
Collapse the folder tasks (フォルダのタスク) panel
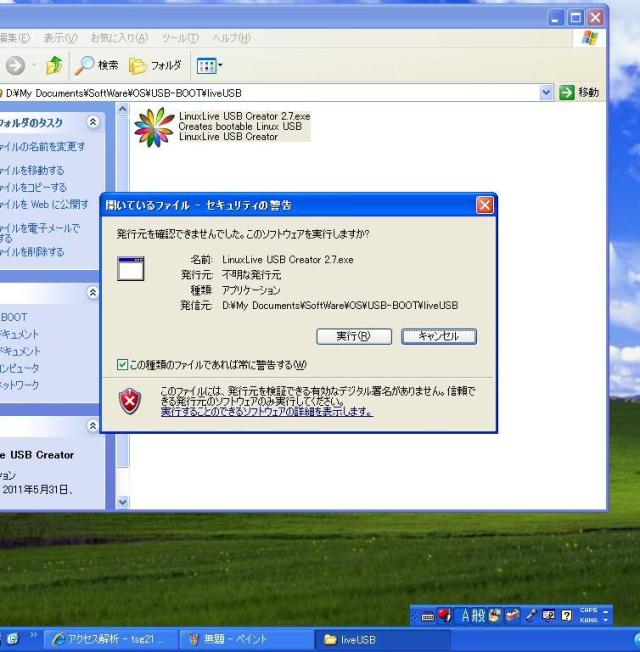[94, 122]
